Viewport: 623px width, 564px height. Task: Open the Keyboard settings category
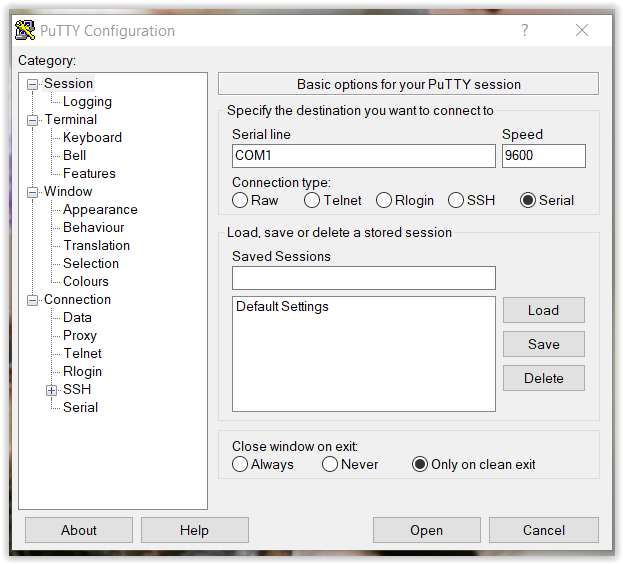pos(92,137)
